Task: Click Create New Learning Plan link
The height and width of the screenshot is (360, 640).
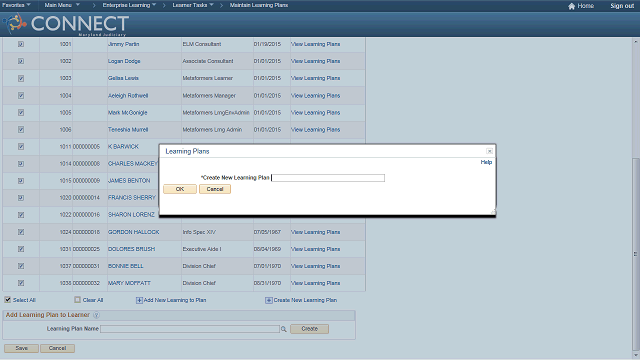Action: 305,300
